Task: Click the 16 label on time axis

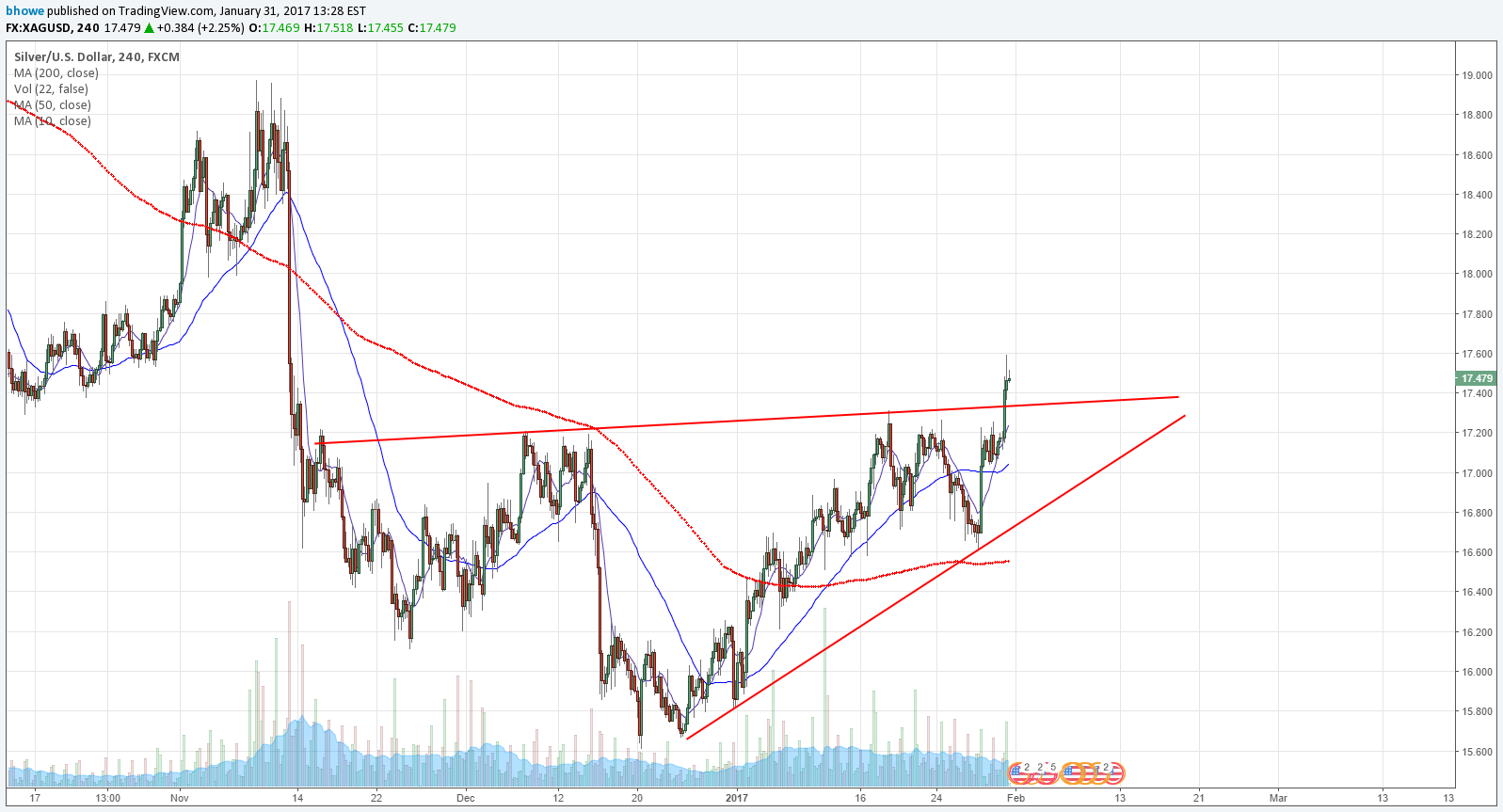Action: (x=860, y=798)
